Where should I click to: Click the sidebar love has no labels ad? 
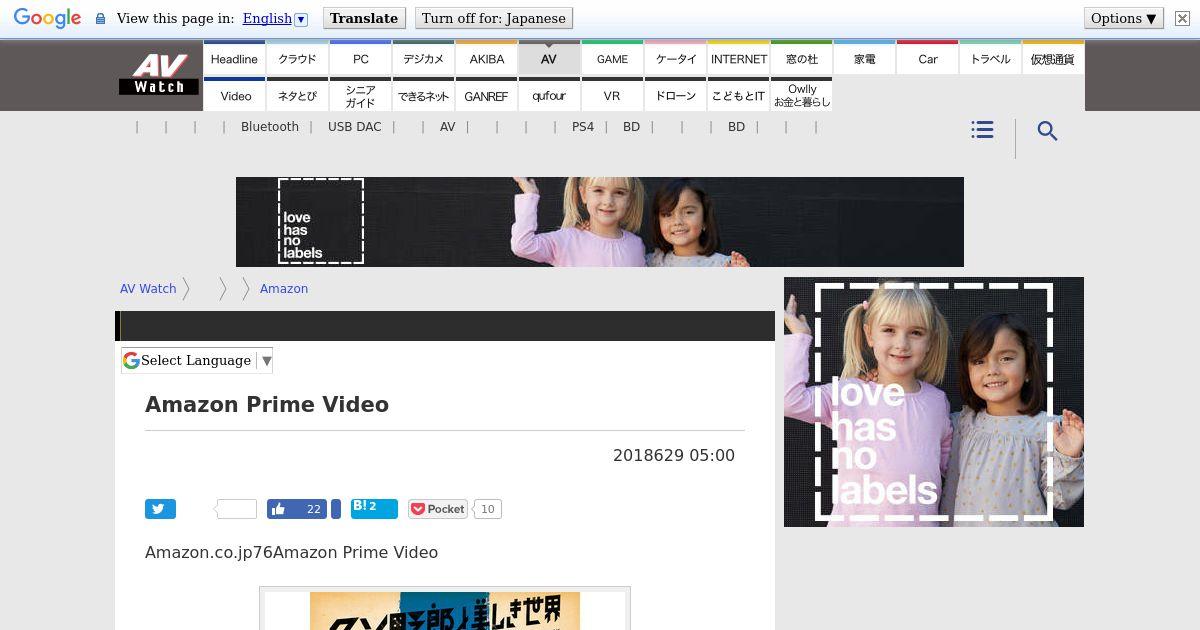pos(934,402)
